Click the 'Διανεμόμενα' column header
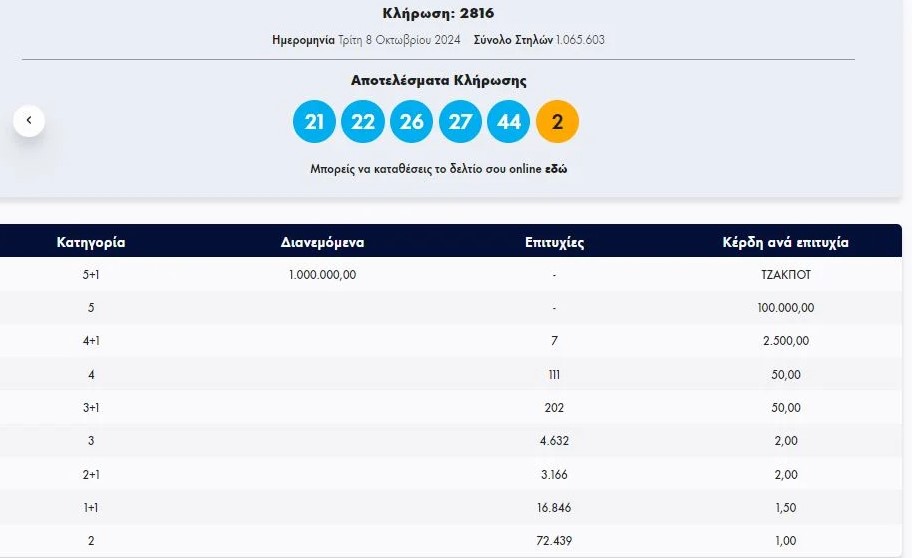 point(322,242)
